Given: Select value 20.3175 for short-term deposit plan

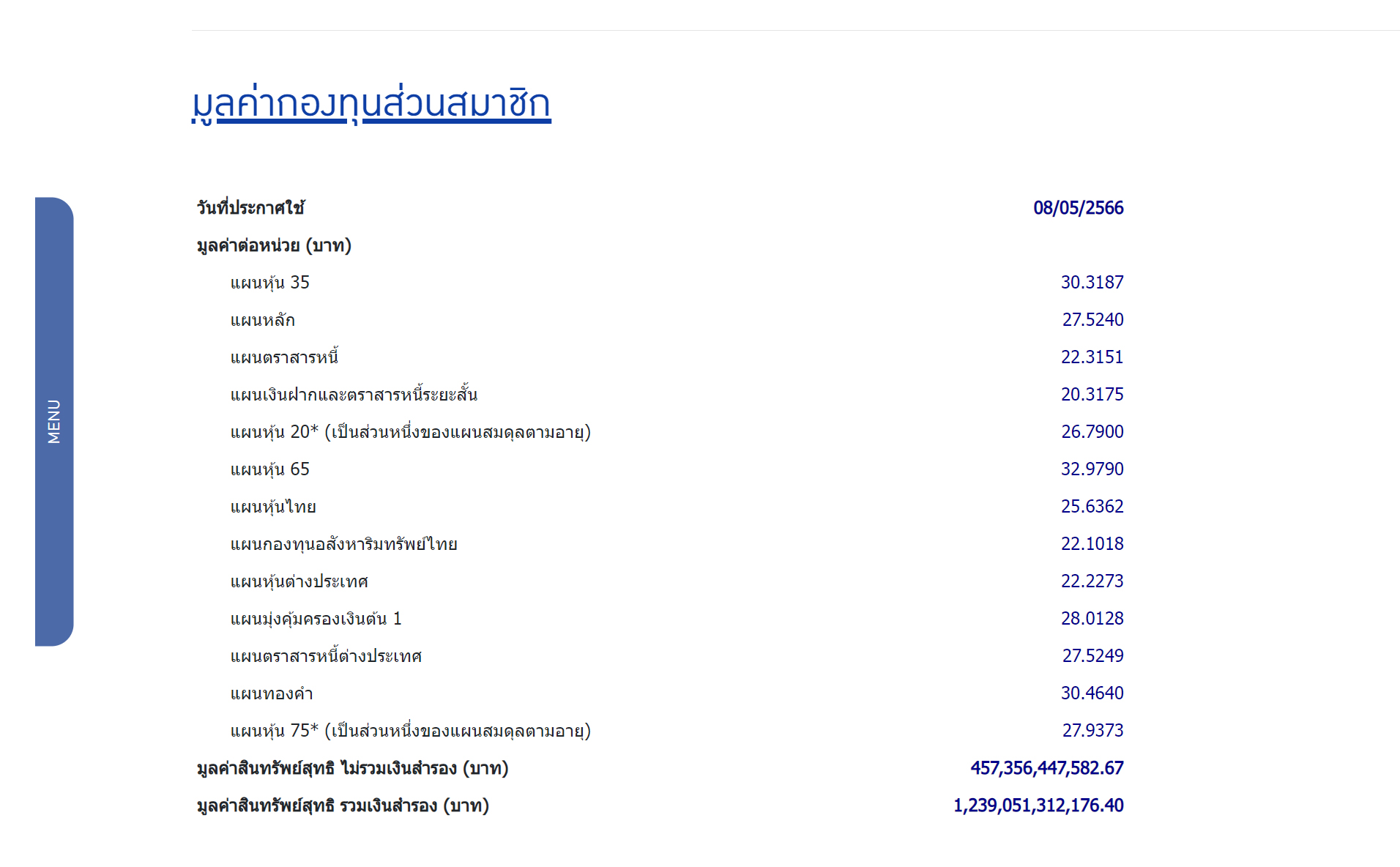Looking at the screenshot, I should [x=1092, y=395].
